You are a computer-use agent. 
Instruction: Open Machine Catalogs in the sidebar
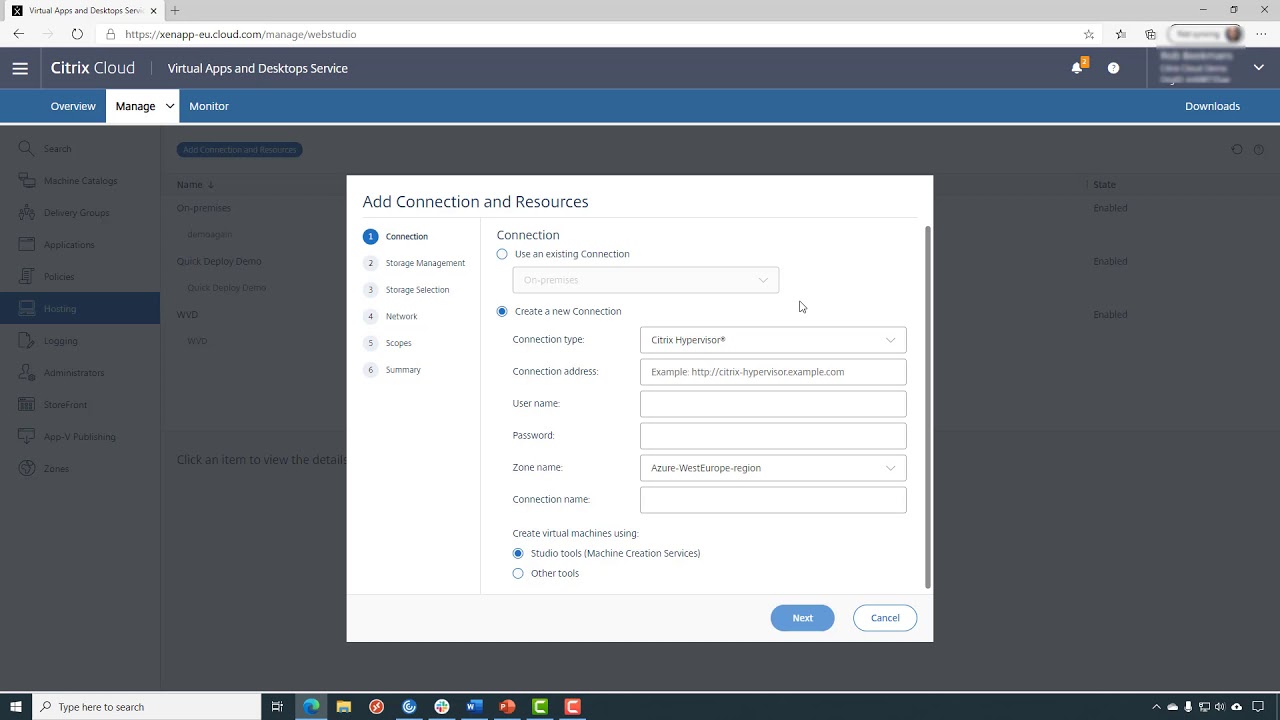point(80,181)
